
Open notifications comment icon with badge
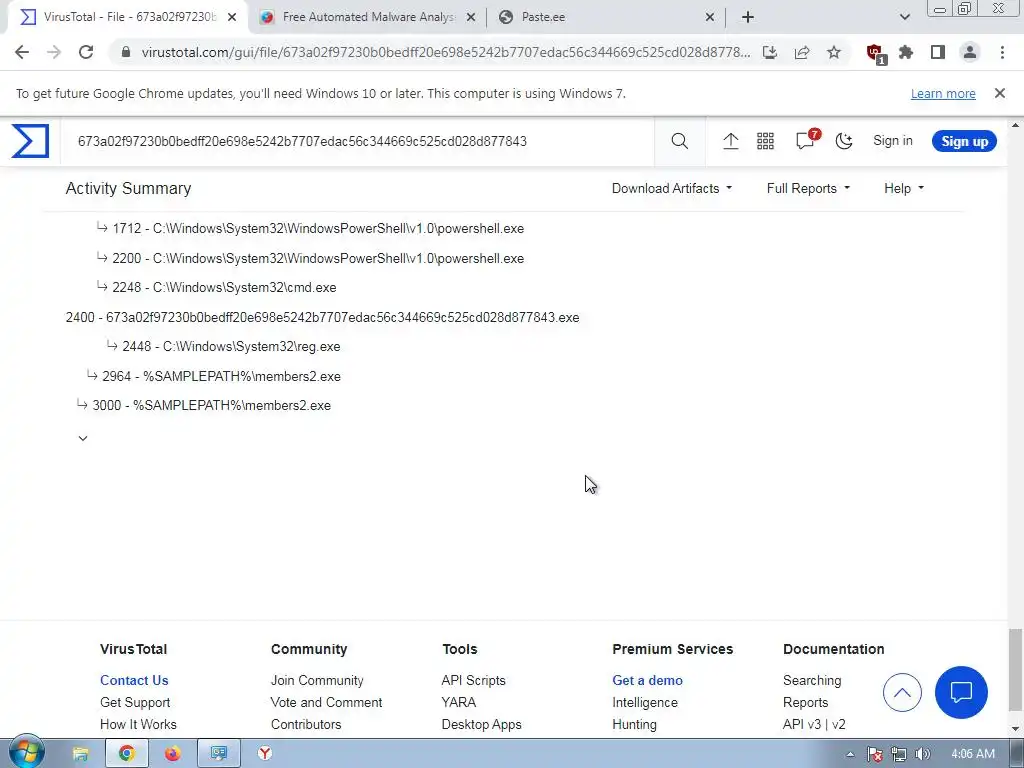point(807,139)
